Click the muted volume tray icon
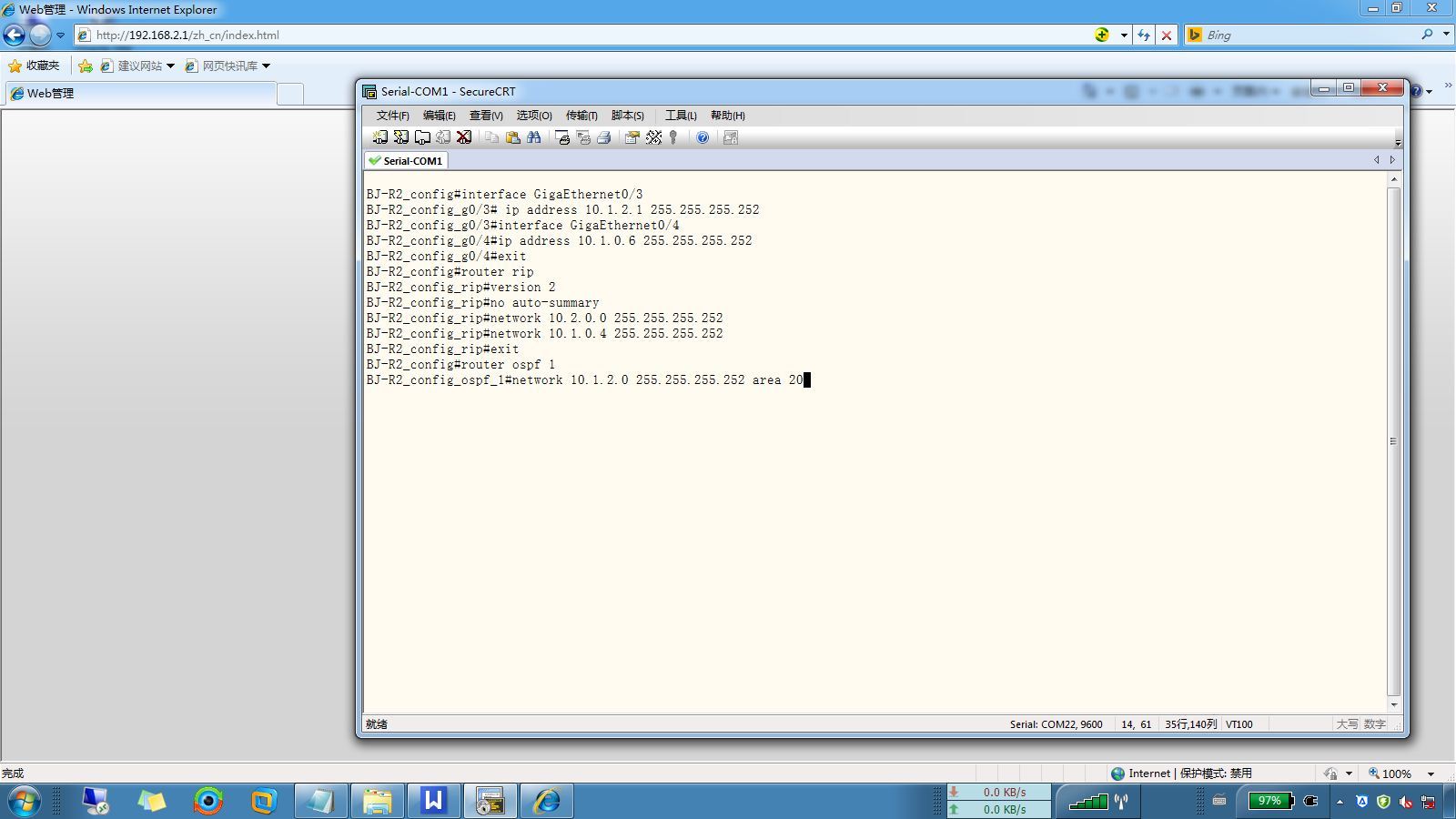Viewport: 1456px width, 819px height. (x=1406, y=802)
